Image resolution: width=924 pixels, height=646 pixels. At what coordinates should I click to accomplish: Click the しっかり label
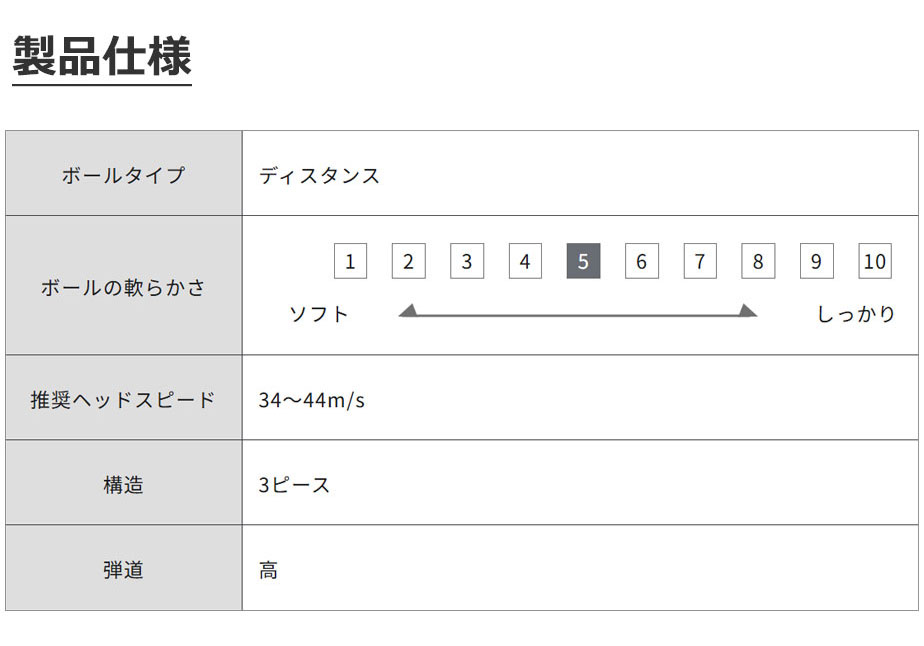(856, 314)
